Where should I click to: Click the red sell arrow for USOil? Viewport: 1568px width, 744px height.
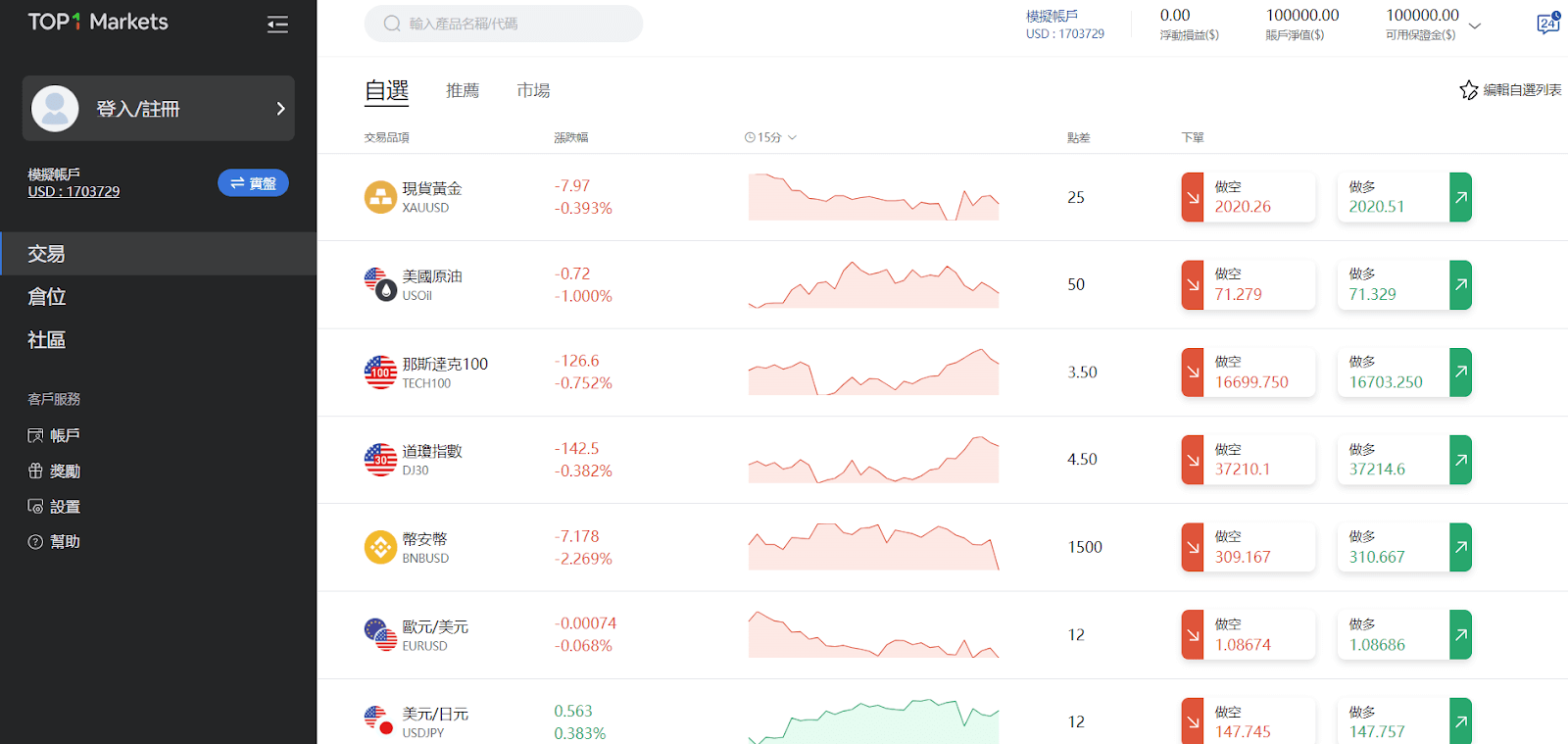tap(1193, 285)
